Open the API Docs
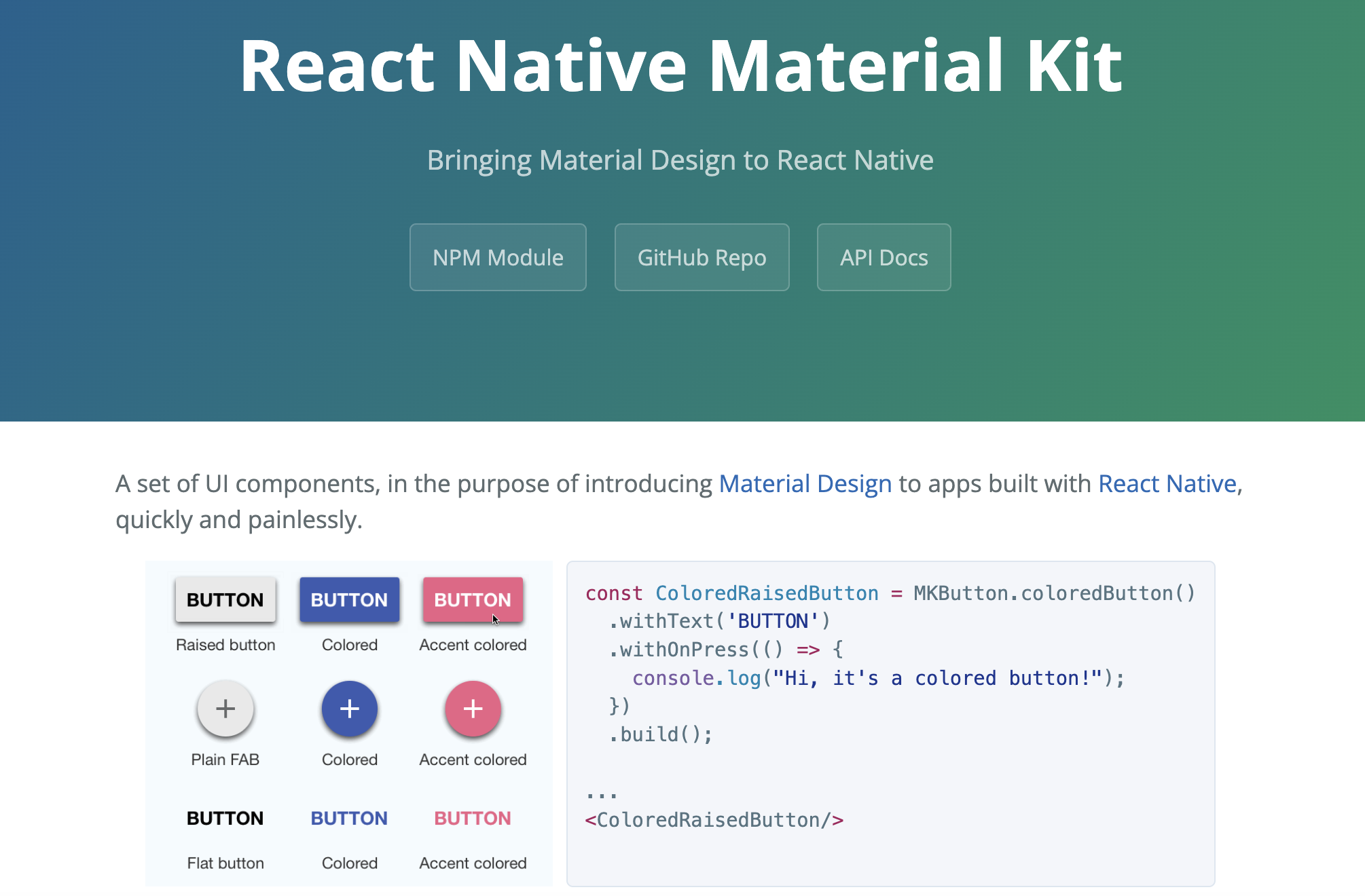Image resolution: width=1365 pixels, height=896 pixels. click(884, 257)
